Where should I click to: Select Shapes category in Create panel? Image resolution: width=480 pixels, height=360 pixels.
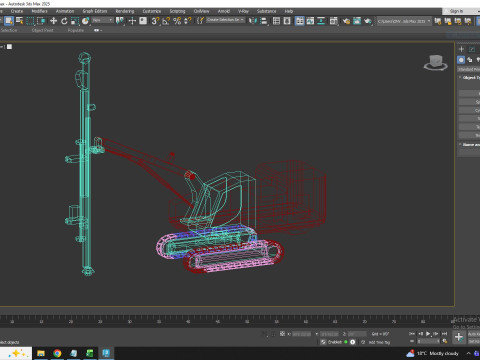point(470,60)
